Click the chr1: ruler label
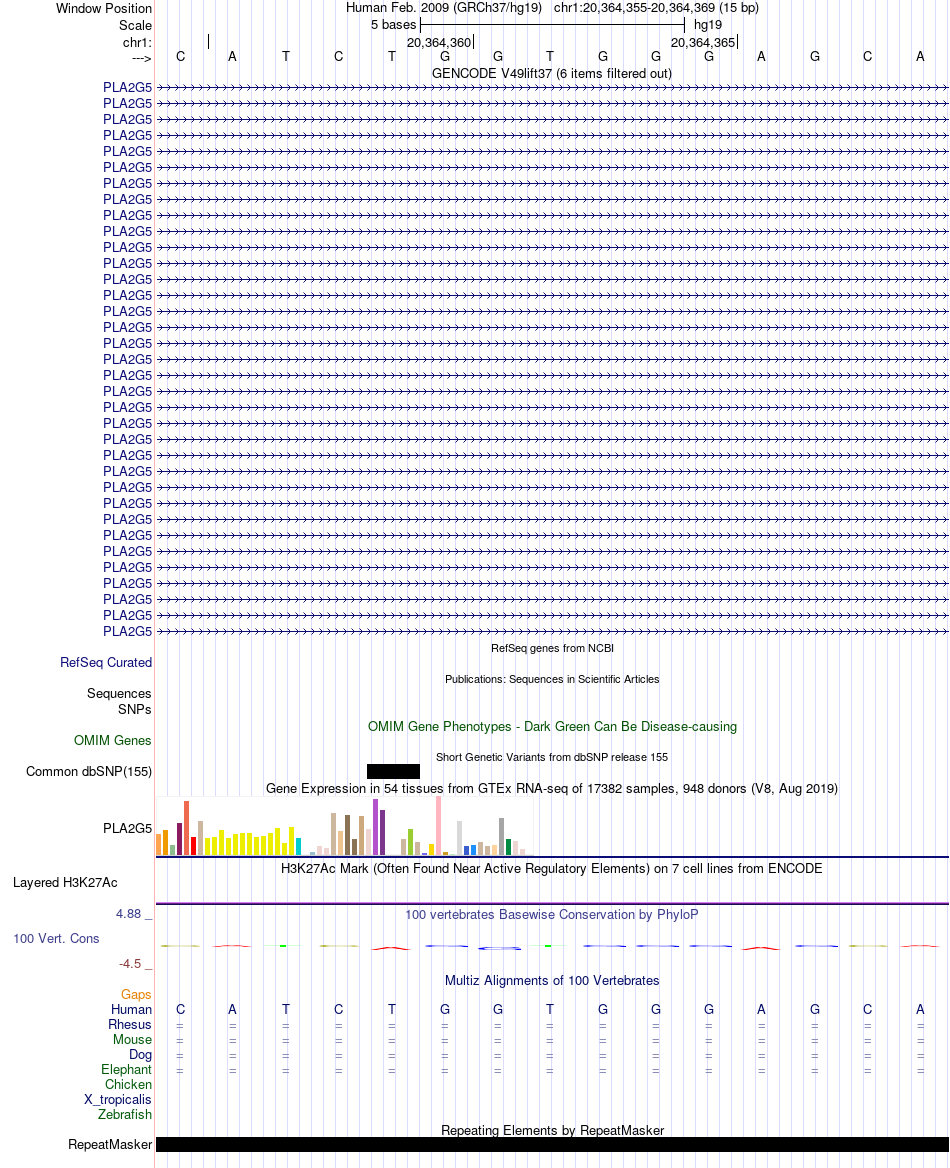This screenshot has height=1168, width=950. coord(137,42)
